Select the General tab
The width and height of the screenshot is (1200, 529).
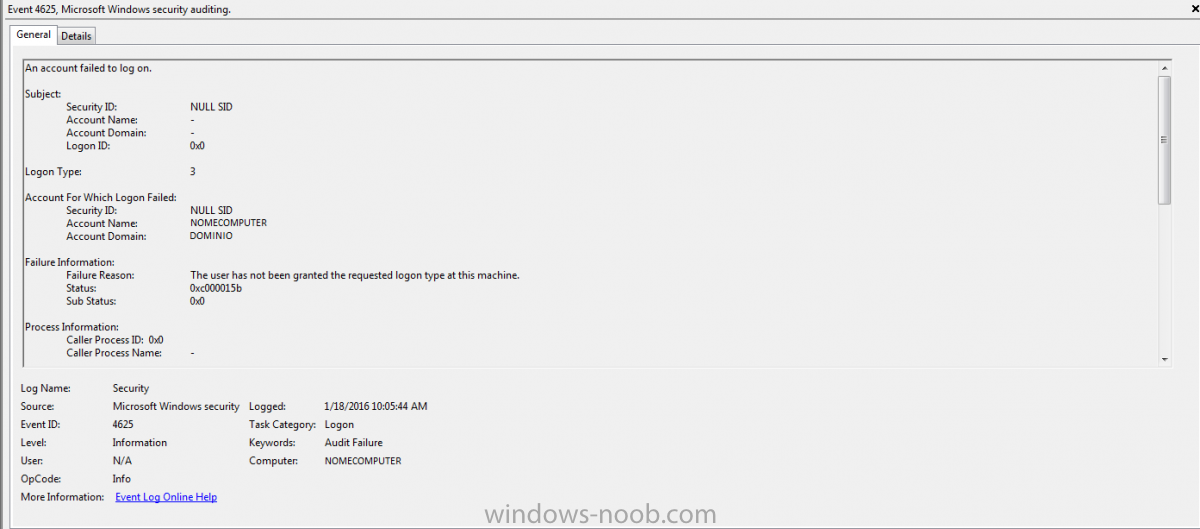click(33, 34)
